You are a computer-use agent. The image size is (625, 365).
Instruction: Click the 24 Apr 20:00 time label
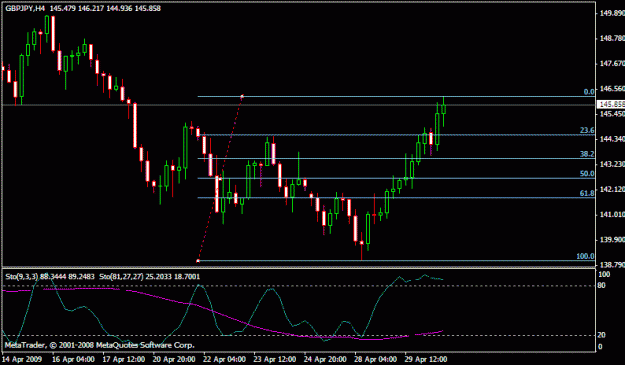pyautogui.click(x=326, y=359)
